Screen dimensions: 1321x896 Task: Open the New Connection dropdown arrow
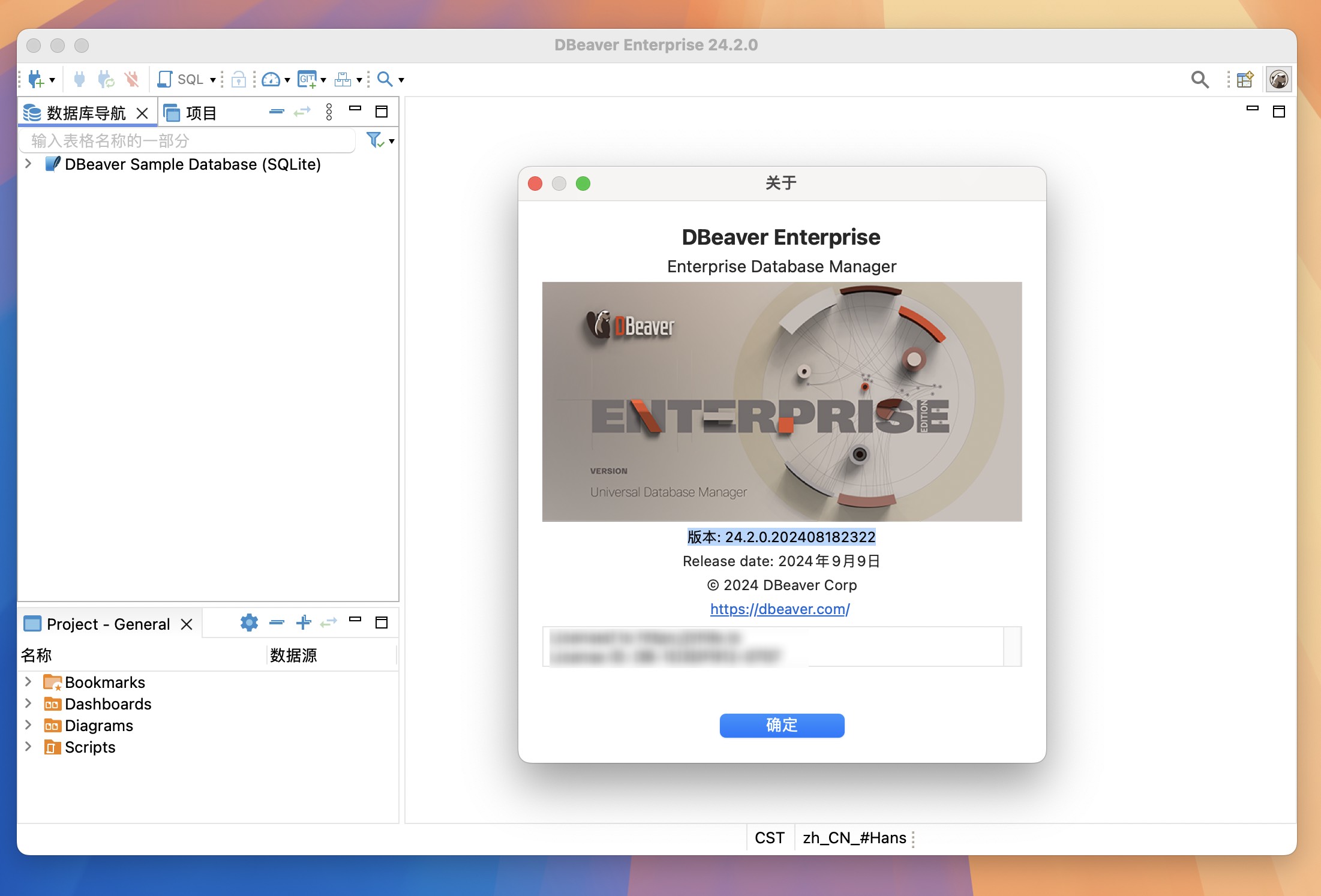[x=52, y=80]
